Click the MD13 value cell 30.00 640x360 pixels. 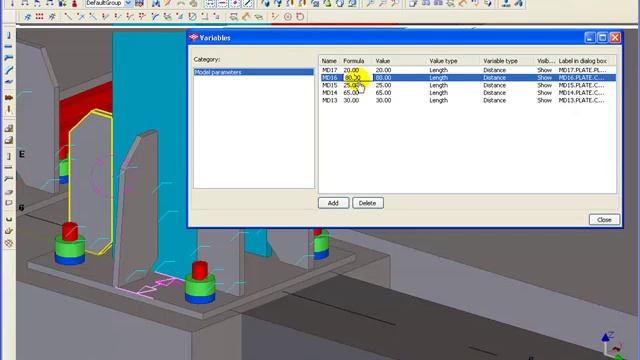[x=383, y=100]
